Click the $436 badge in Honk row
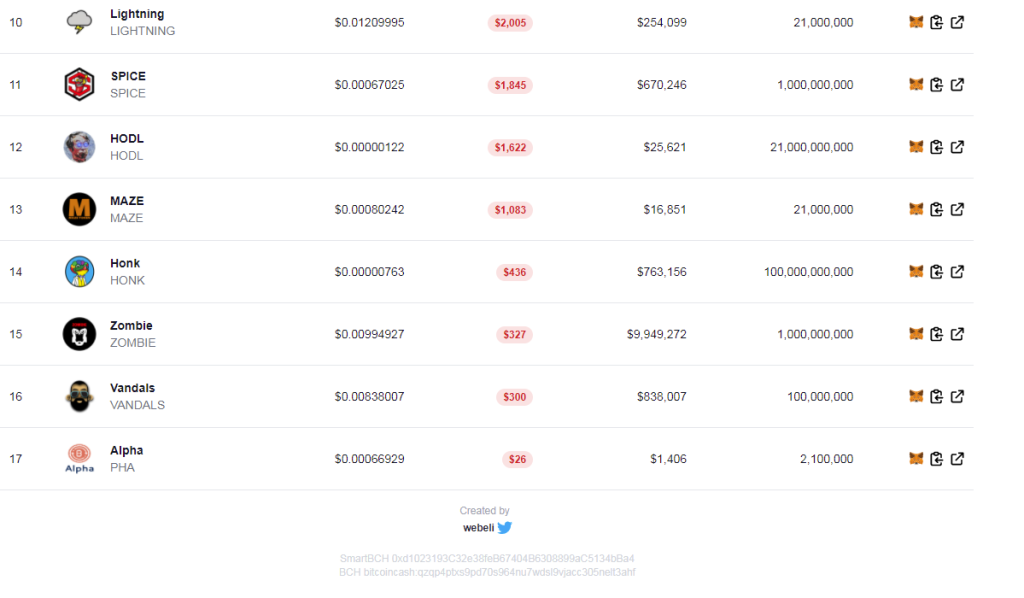Viewport: 1024px width, 598px height. tap(515, 272)
